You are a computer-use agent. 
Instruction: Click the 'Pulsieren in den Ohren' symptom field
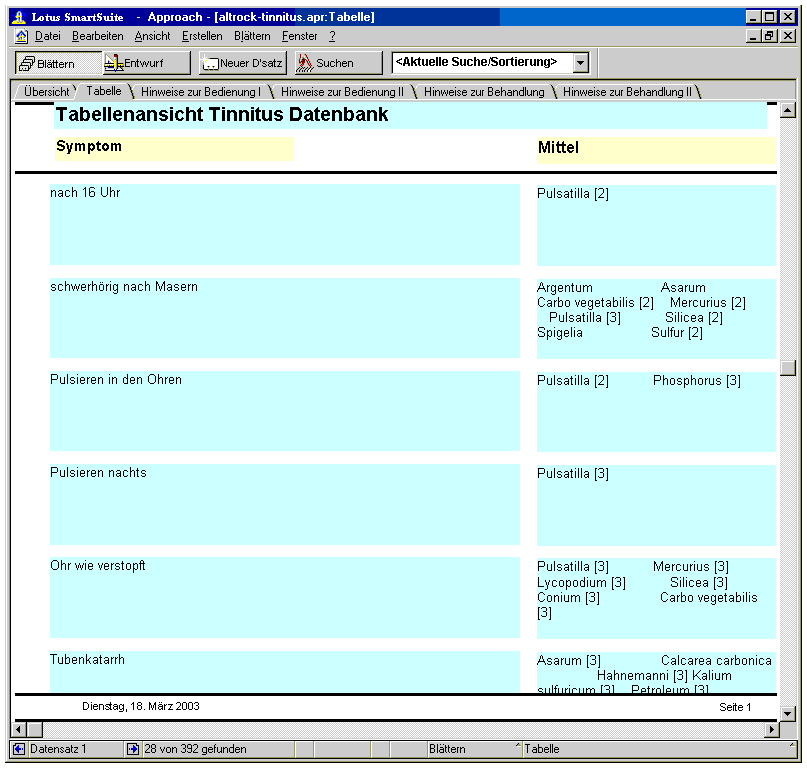(285, 411)
